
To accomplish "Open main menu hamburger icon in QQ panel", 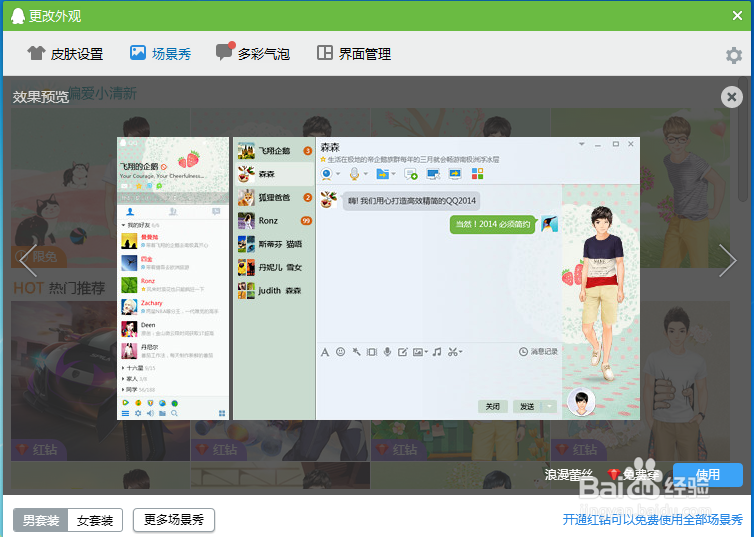I will pyautogui.click(x=126, y=413).
